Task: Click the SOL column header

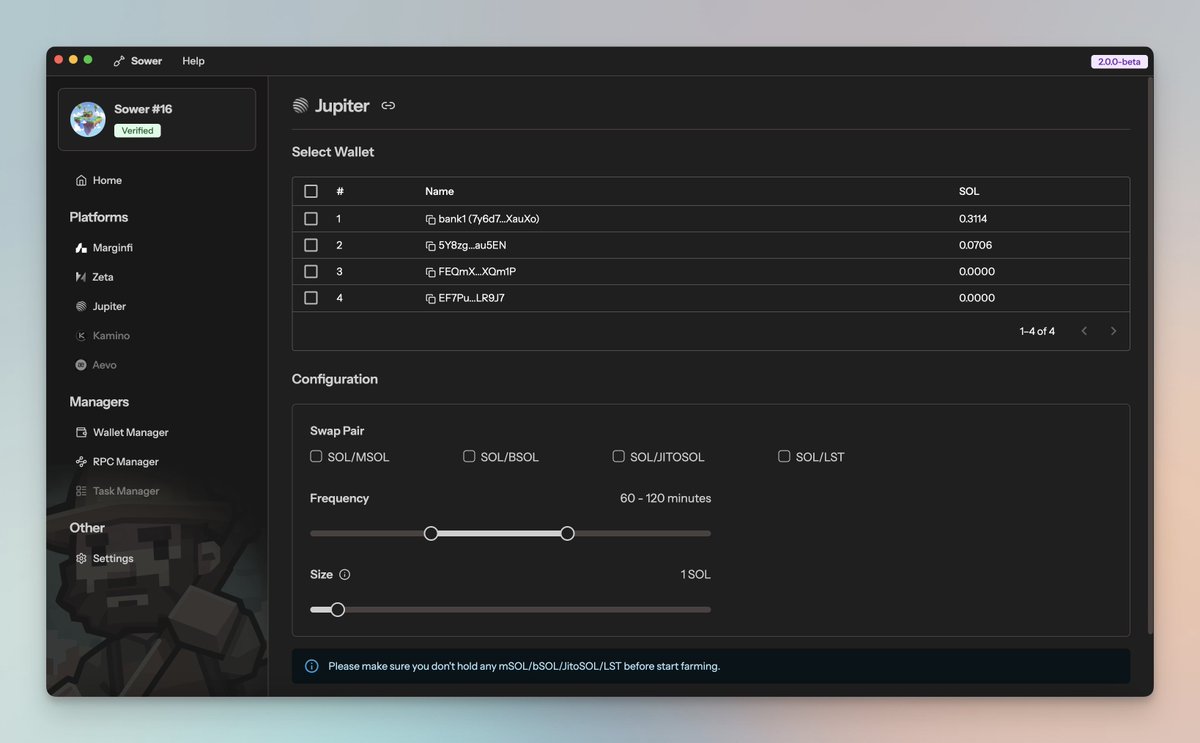Action: click(969, 191)
